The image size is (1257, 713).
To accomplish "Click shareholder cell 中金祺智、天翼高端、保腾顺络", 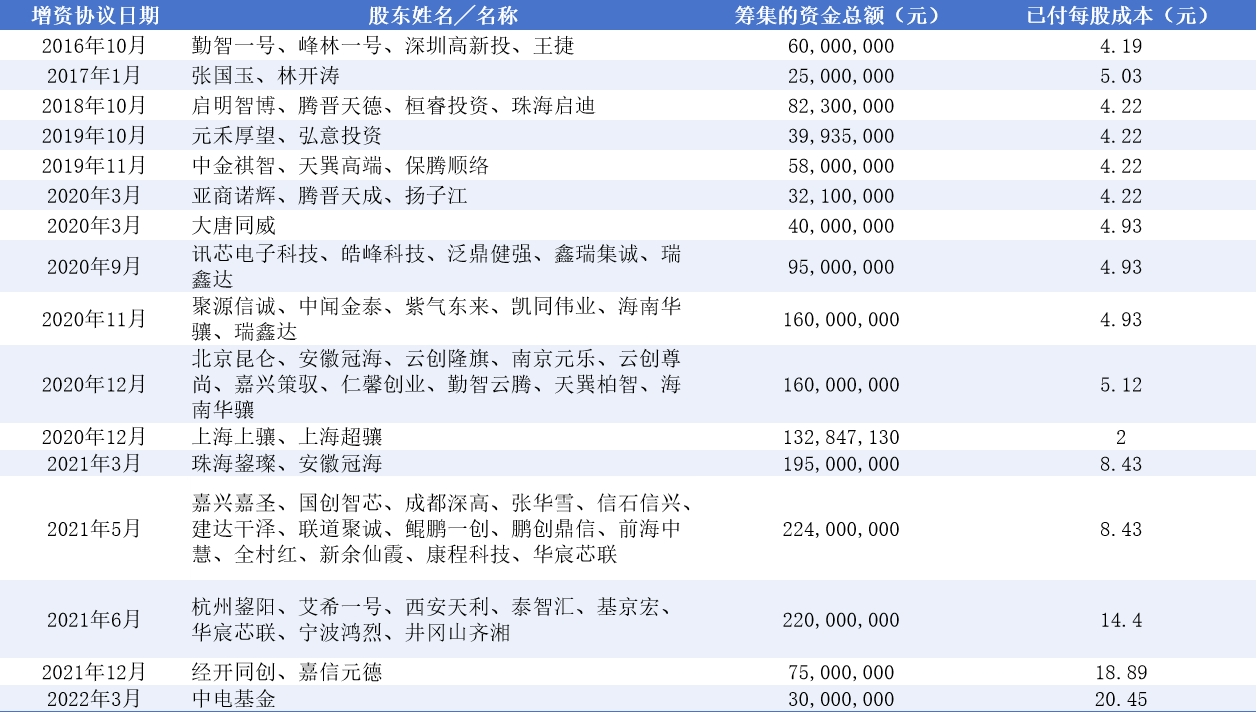I will (340, 166).
